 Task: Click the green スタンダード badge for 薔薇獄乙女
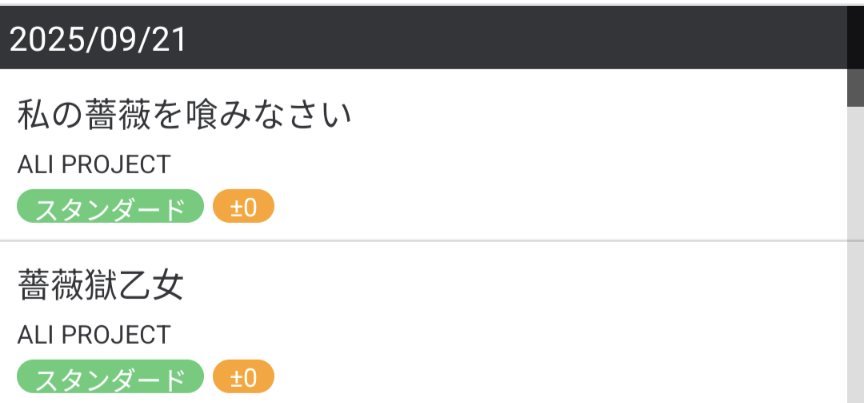tap(110, 379)
